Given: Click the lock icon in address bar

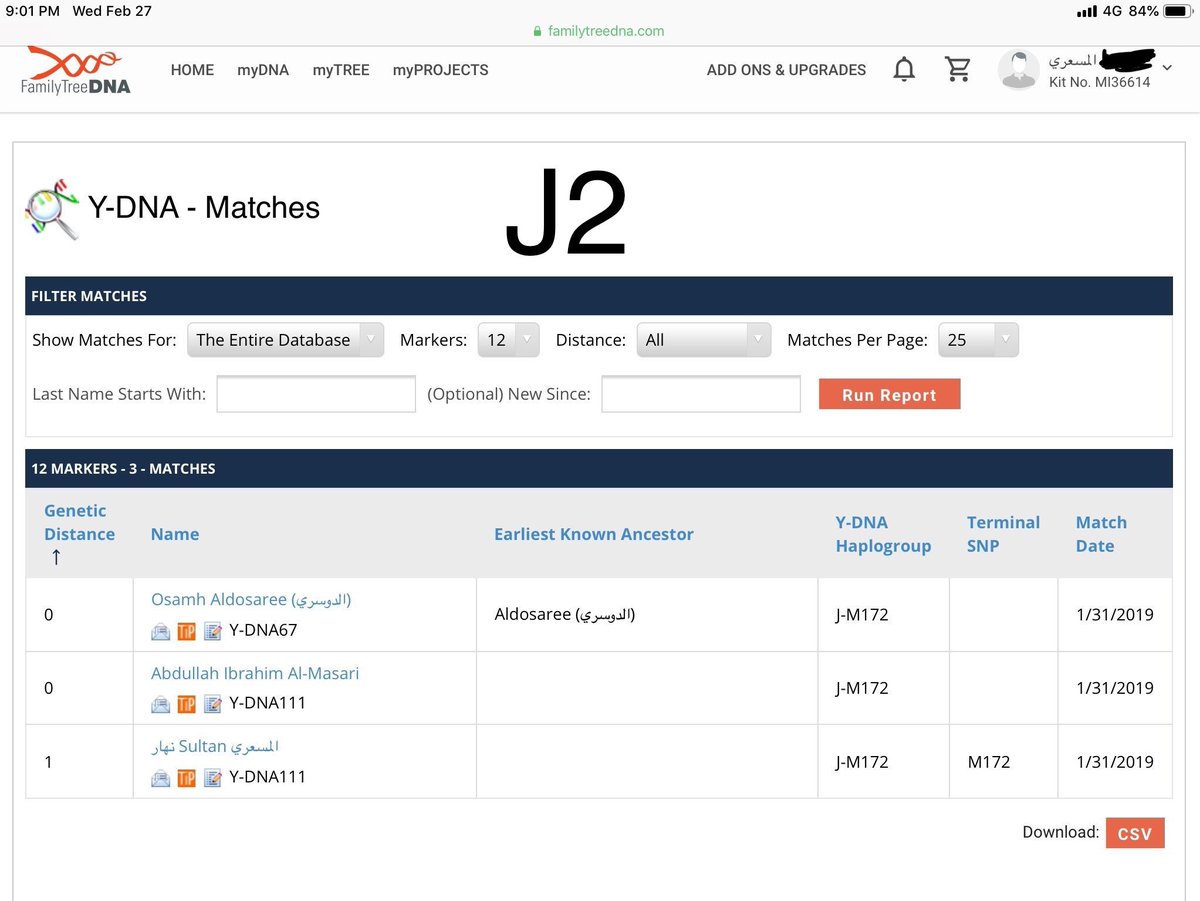Looking at the screenshot, I should [x=538, y=31].
